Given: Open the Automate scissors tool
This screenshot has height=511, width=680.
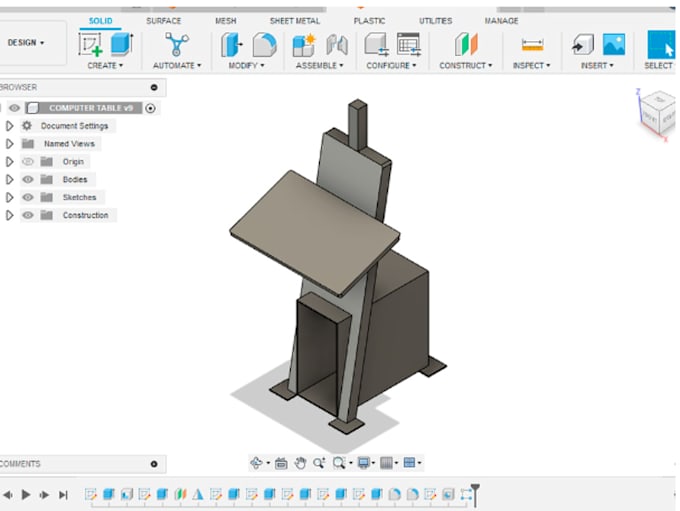Looking at the screenshot, I should 177,44.
